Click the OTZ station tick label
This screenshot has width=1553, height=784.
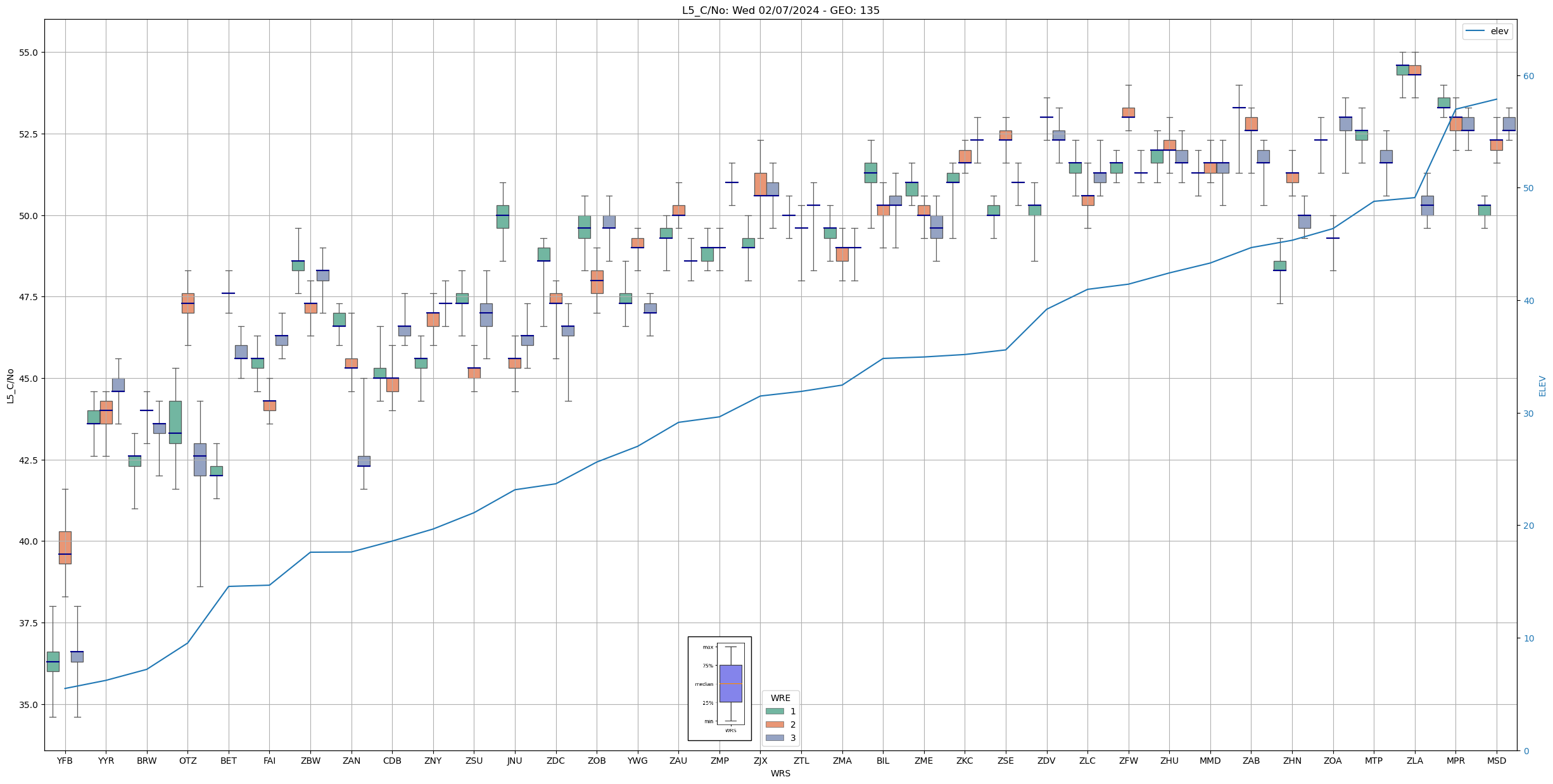click(187, 761)
